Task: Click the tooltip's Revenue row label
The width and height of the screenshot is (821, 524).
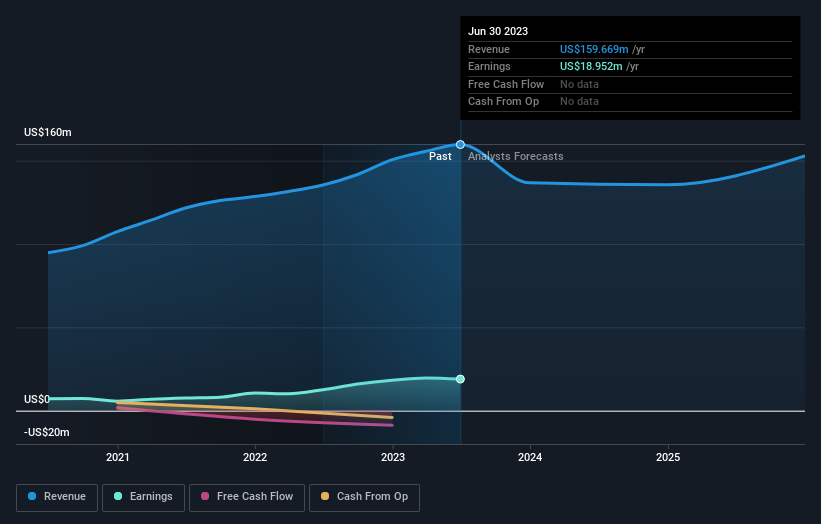Action: [489, 49]
